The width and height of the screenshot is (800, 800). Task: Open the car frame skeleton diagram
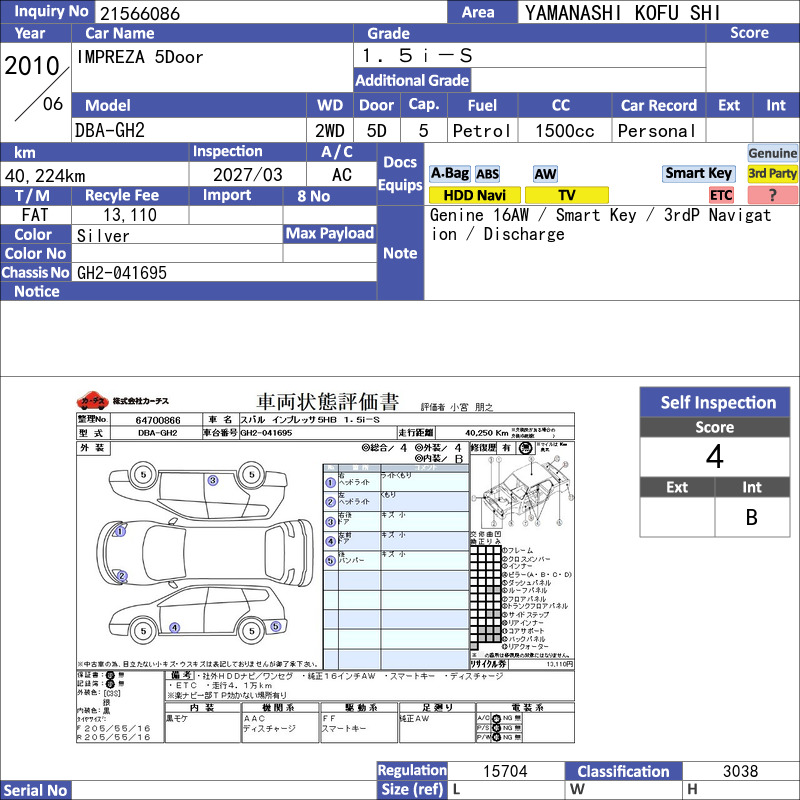click(522, 492)
